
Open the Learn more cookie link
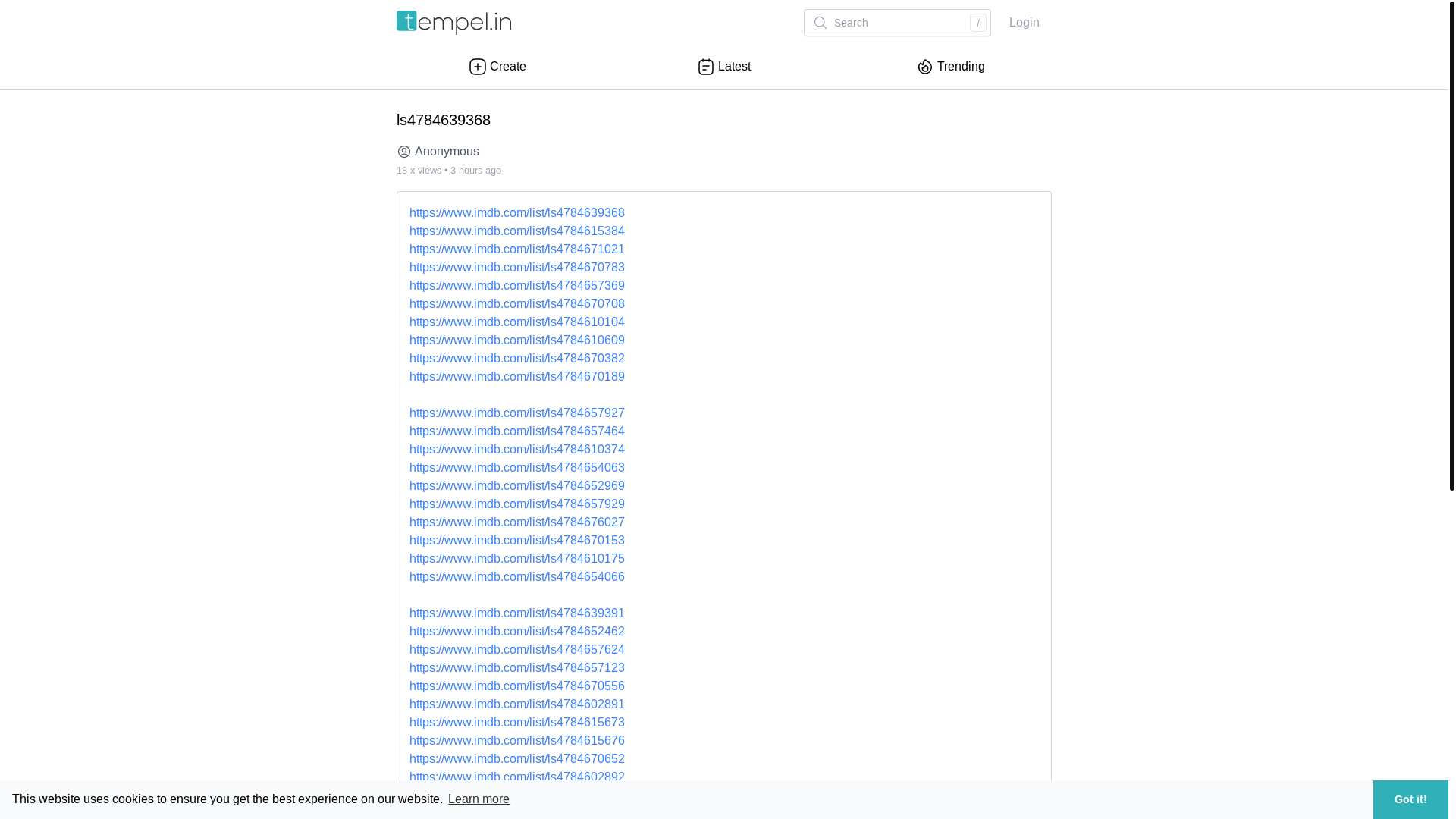[x=479, y=799]
